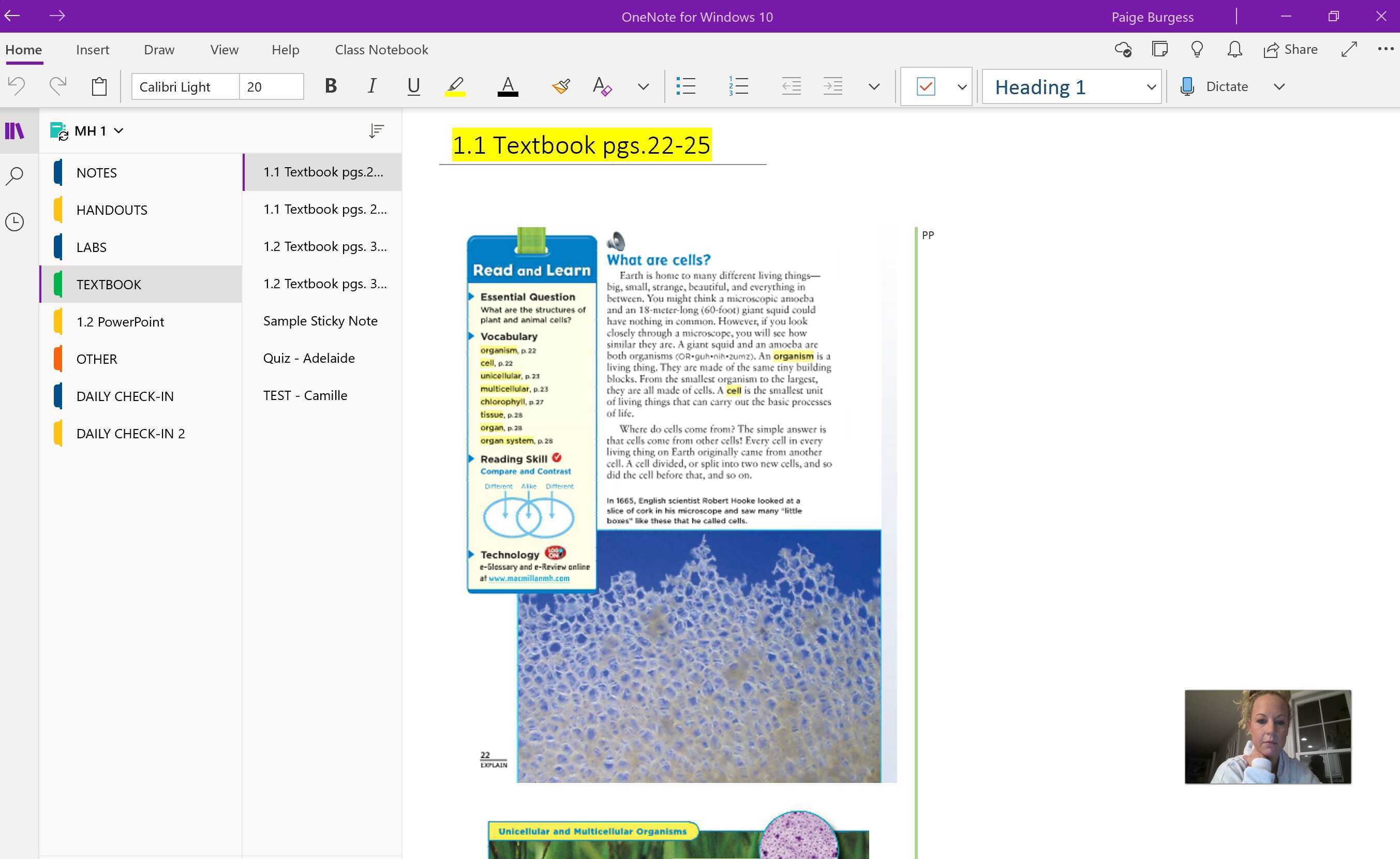Expand the Heading 1 styles dropdown
This screenshot has width=1400, height=859.
click(1151, 87)
